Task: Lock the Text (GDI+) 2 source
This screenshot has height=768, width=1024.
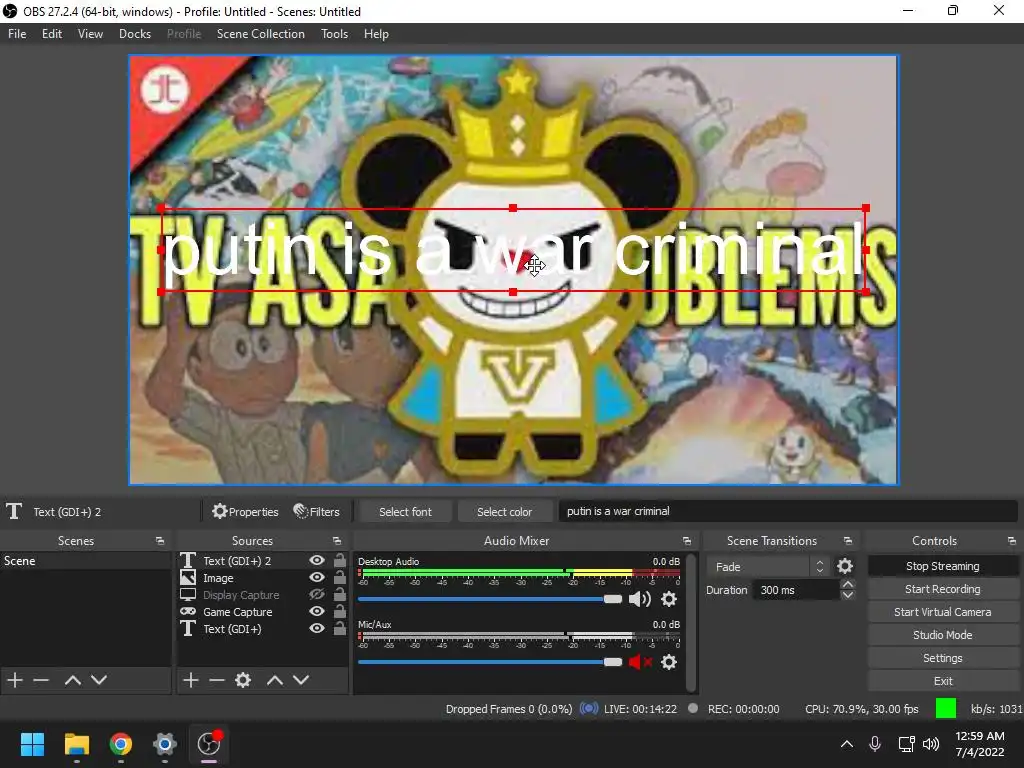Action: (x=340, y=560)
